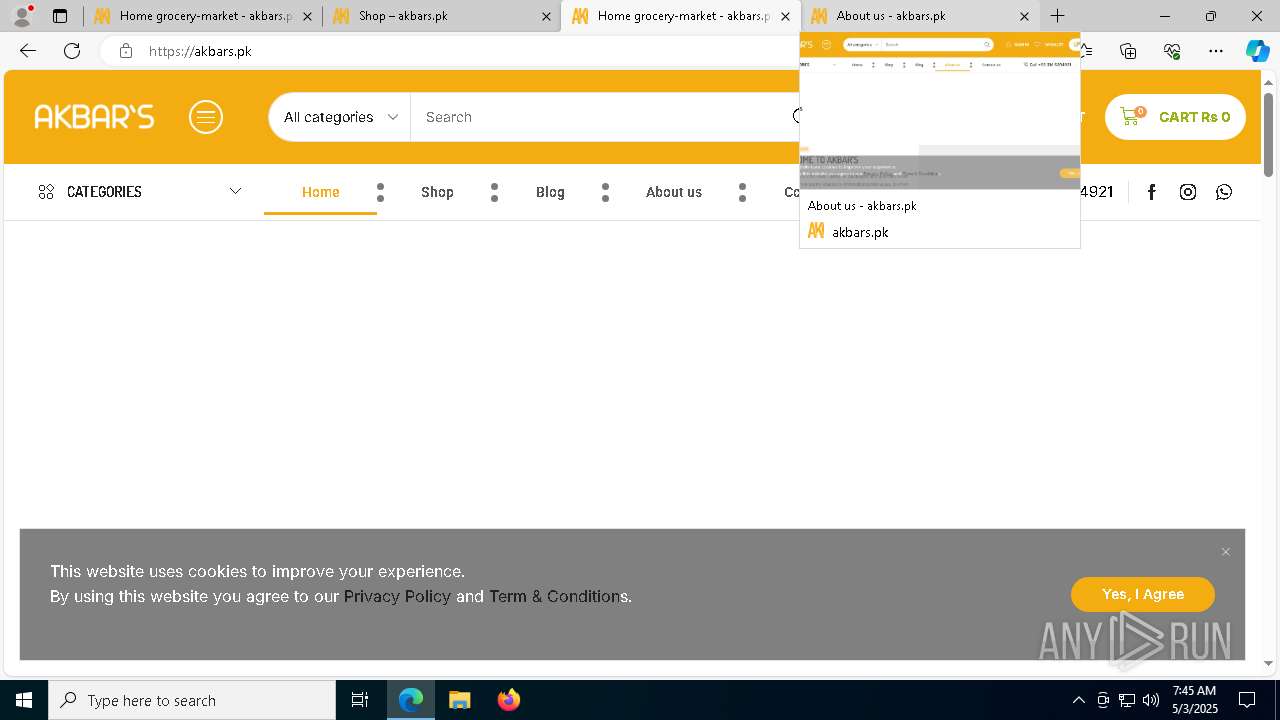This screenshot has width=1280, height=720.
Task: Close the first Home grocery-market tab
Action: (x=308, y=16)
